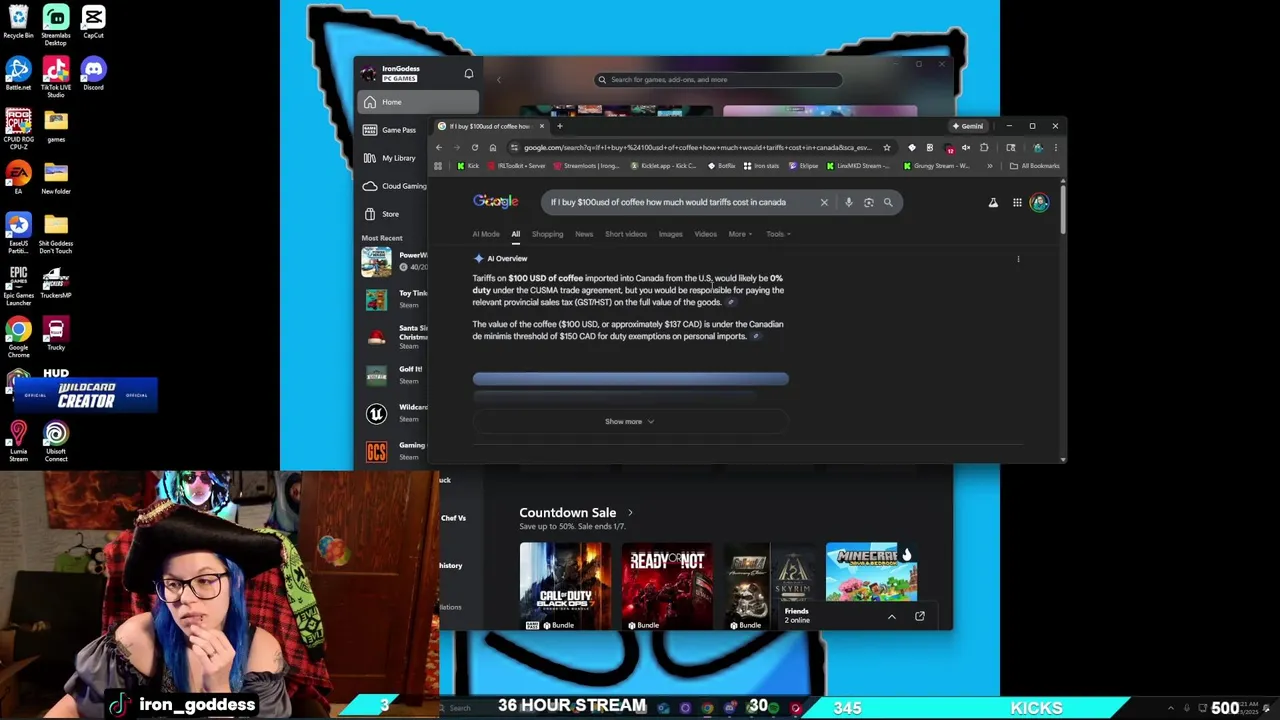This screenshot has height=720, width=1280.
Task: Expand the hidden bookmarks overflow chevron
Action: pos(990,166)
